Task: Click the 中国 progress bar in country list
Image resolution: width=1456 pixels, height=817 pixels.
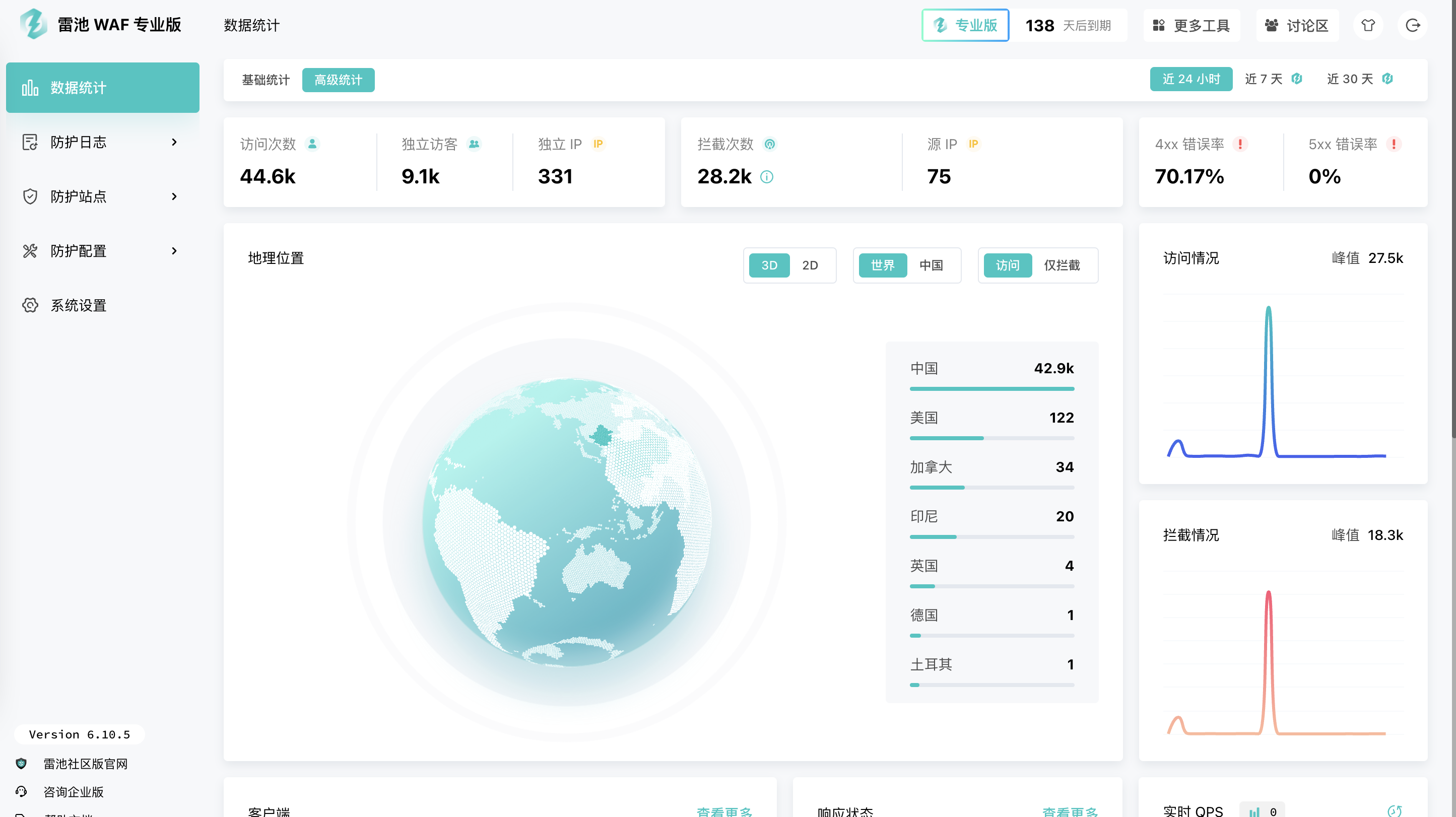Action: click(x=991, y=389)
